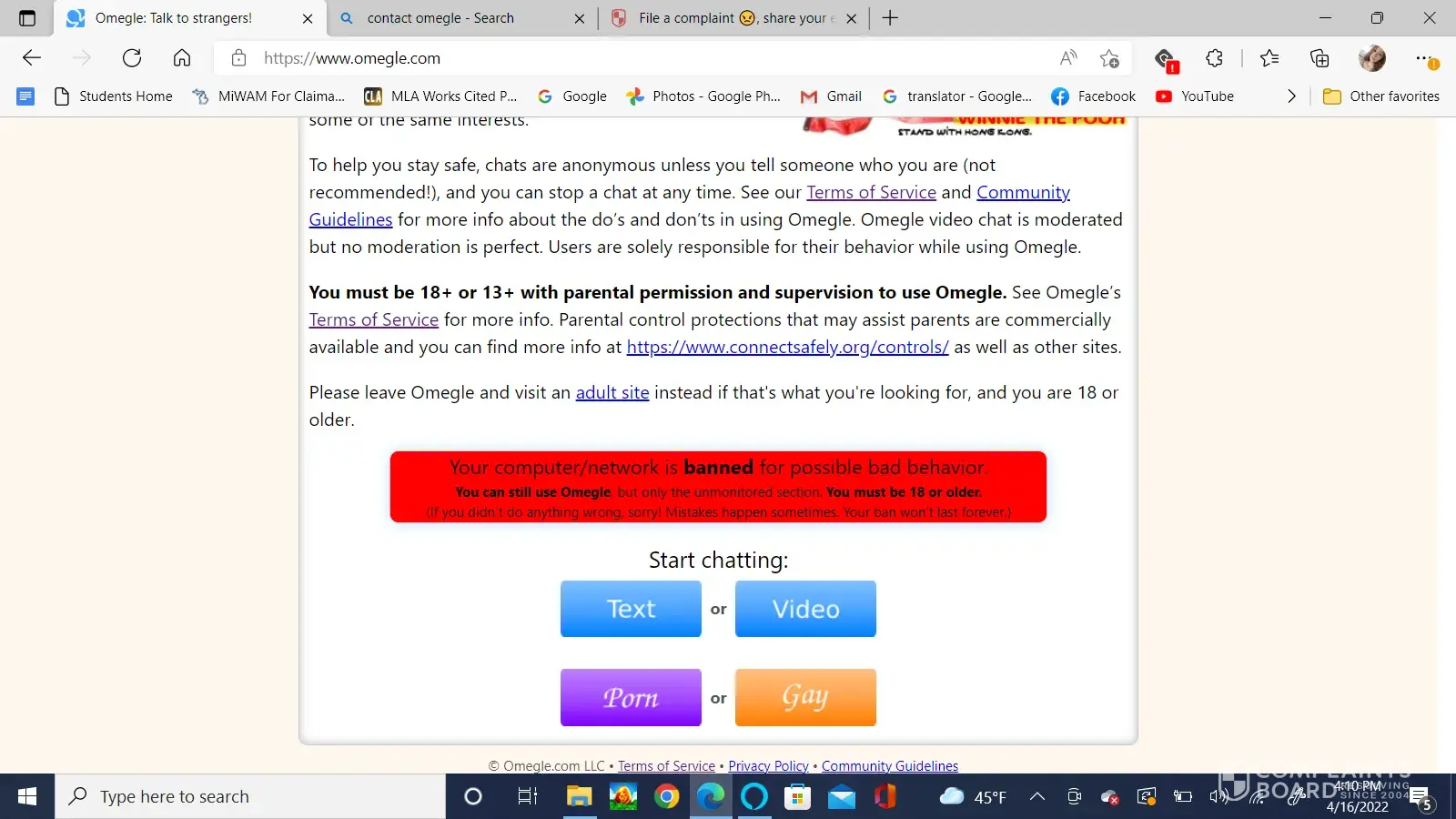Go back to the previous page

[x=32, y=58]
